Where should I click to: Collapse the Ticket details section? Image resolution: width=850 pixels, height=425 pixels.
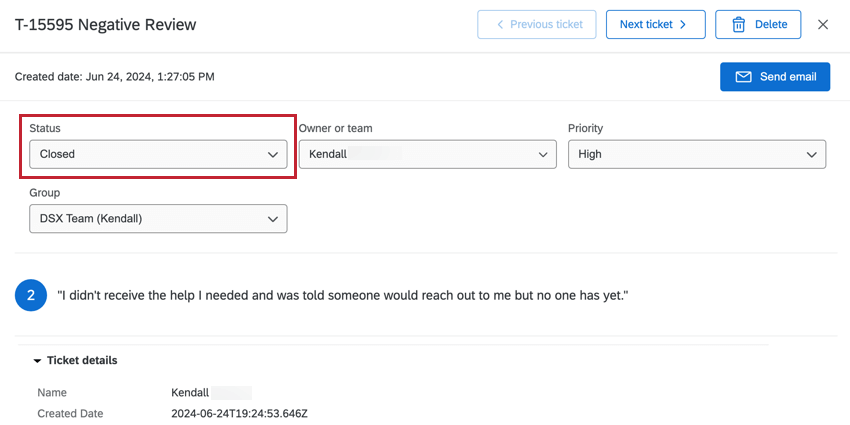click(38, 360)
